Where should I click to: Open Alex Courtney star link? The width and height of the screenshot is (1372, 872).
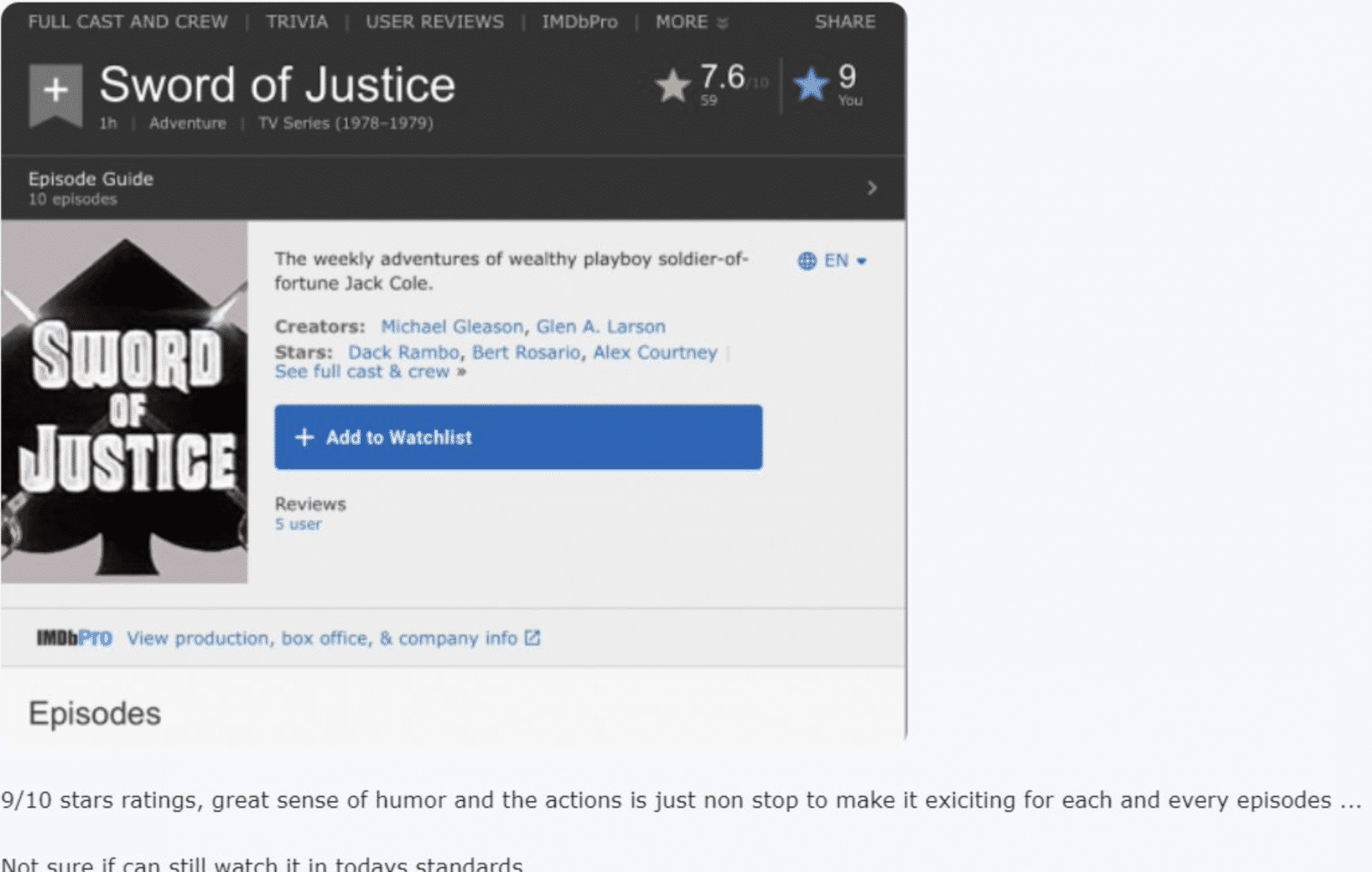point(655,352)
